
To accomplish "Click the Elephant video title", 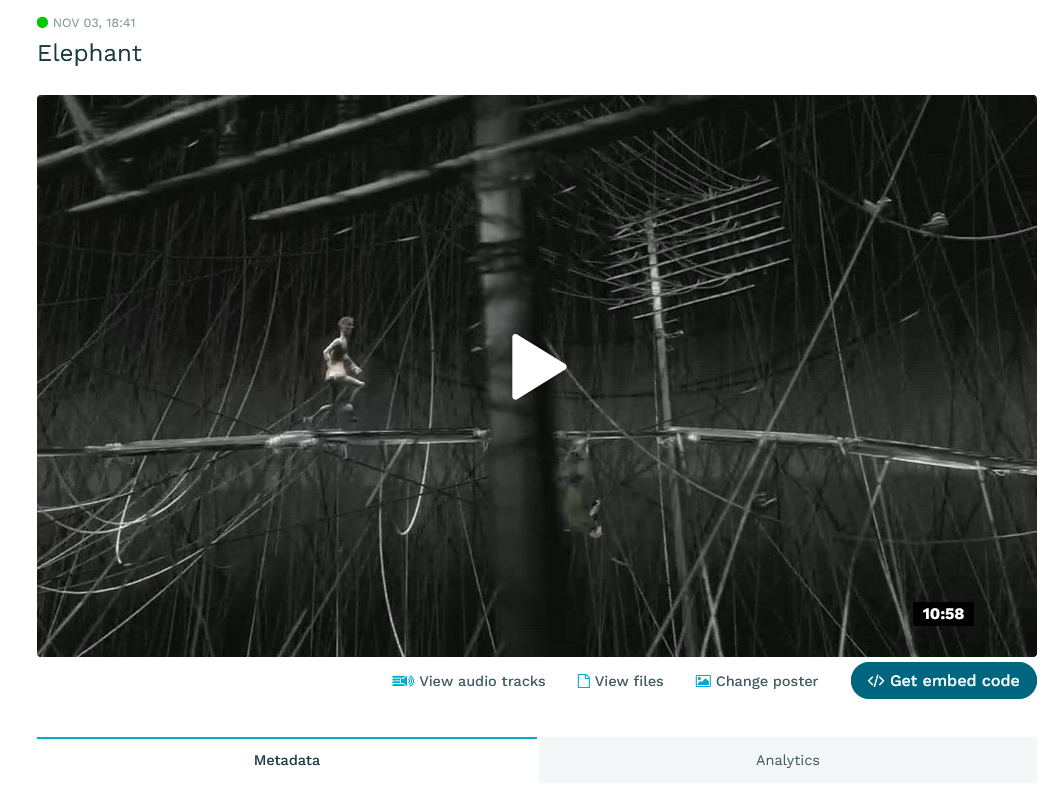I will pyautogui.click(x=89, y=53).
